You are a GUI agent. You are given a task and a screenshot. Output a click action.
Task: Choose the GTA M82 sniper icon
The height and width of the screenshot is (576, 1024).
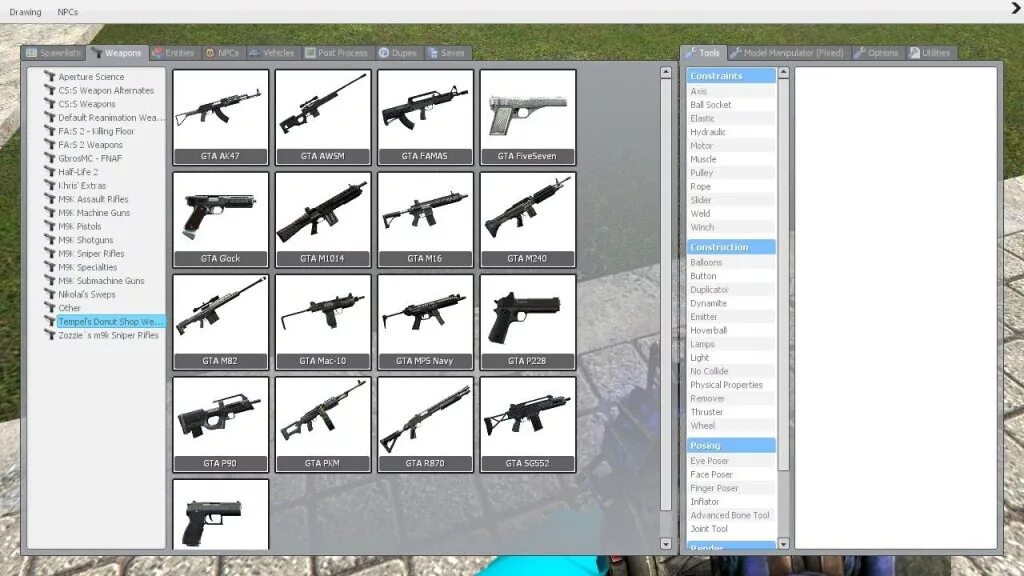[x=221, y=323]
